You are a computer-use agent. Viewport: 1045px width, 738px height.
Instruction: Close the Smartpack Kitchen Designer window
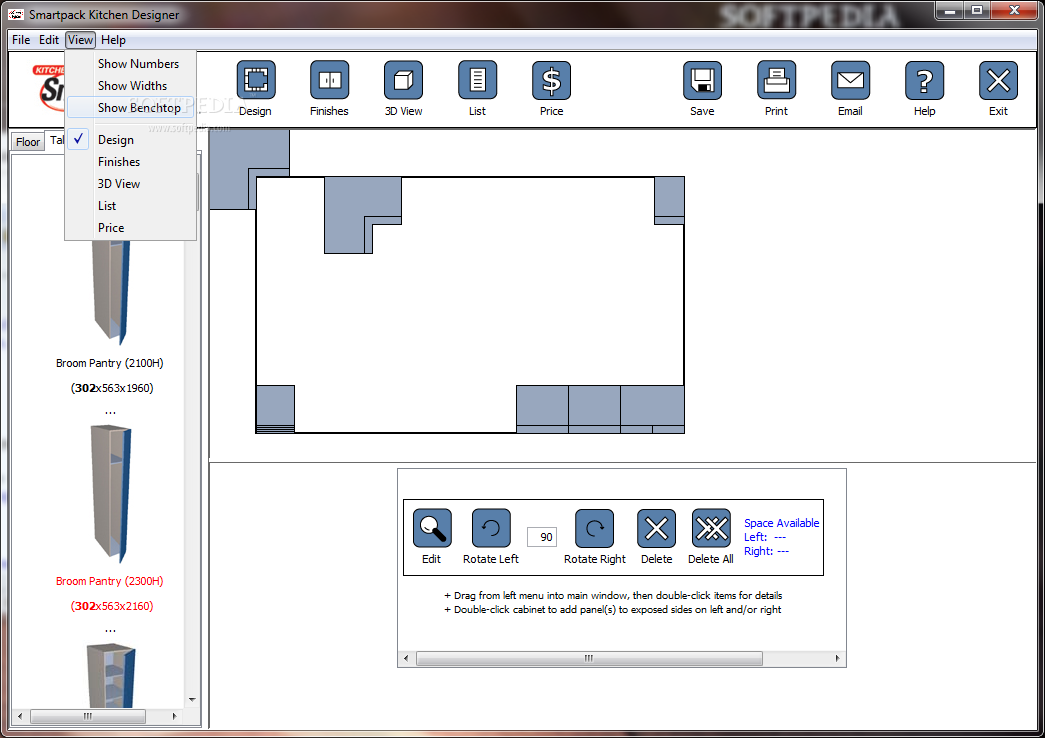(1014, 11)
